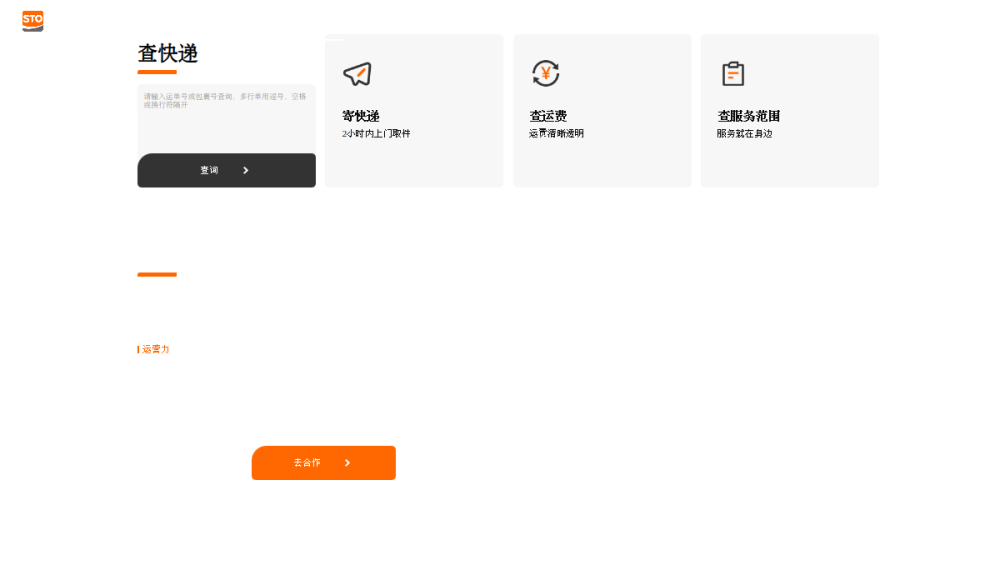Click the paper plane icon for 寄快递
Image resolution: width=1000 pixels, height=583 pixels.
click(x=357, y=74)
